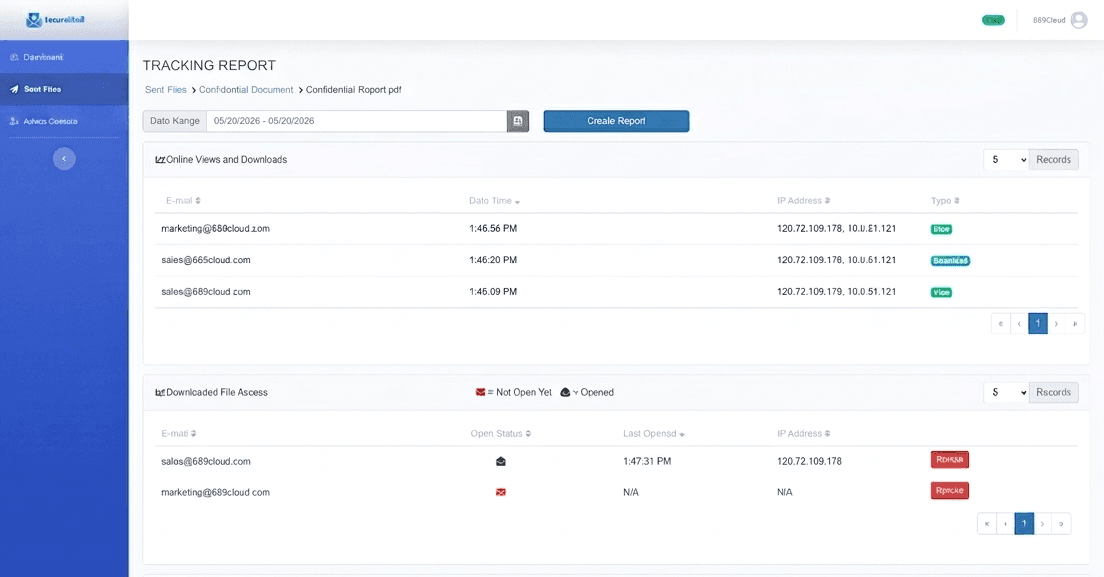Go to Sent Files breadcrumb link

tap(165, 90)
